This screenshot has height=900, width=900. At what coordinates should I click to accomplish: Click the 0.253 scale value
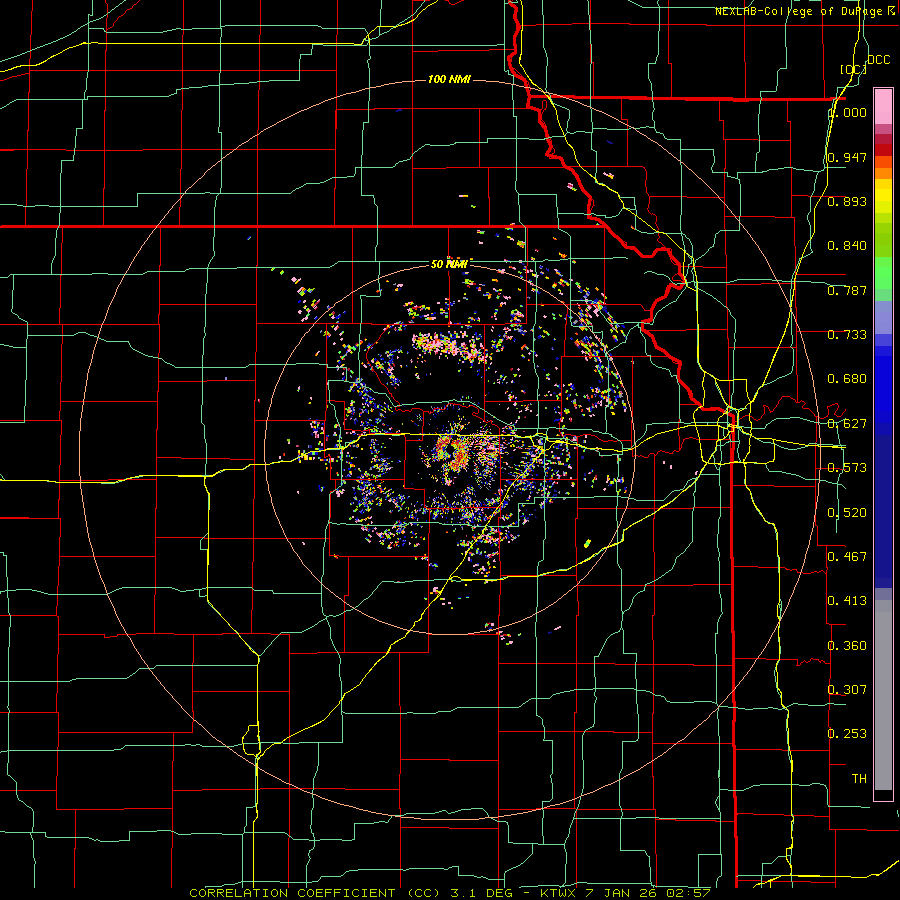[847, 734]
